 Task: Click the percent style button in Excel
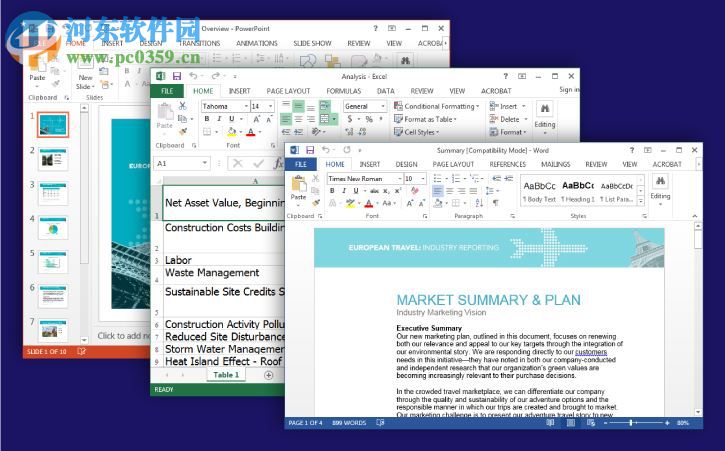point(369,119)
